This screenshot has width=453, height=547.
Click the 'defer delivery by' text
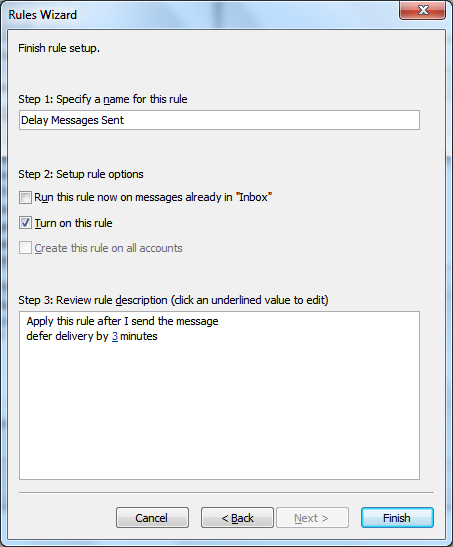68,336
